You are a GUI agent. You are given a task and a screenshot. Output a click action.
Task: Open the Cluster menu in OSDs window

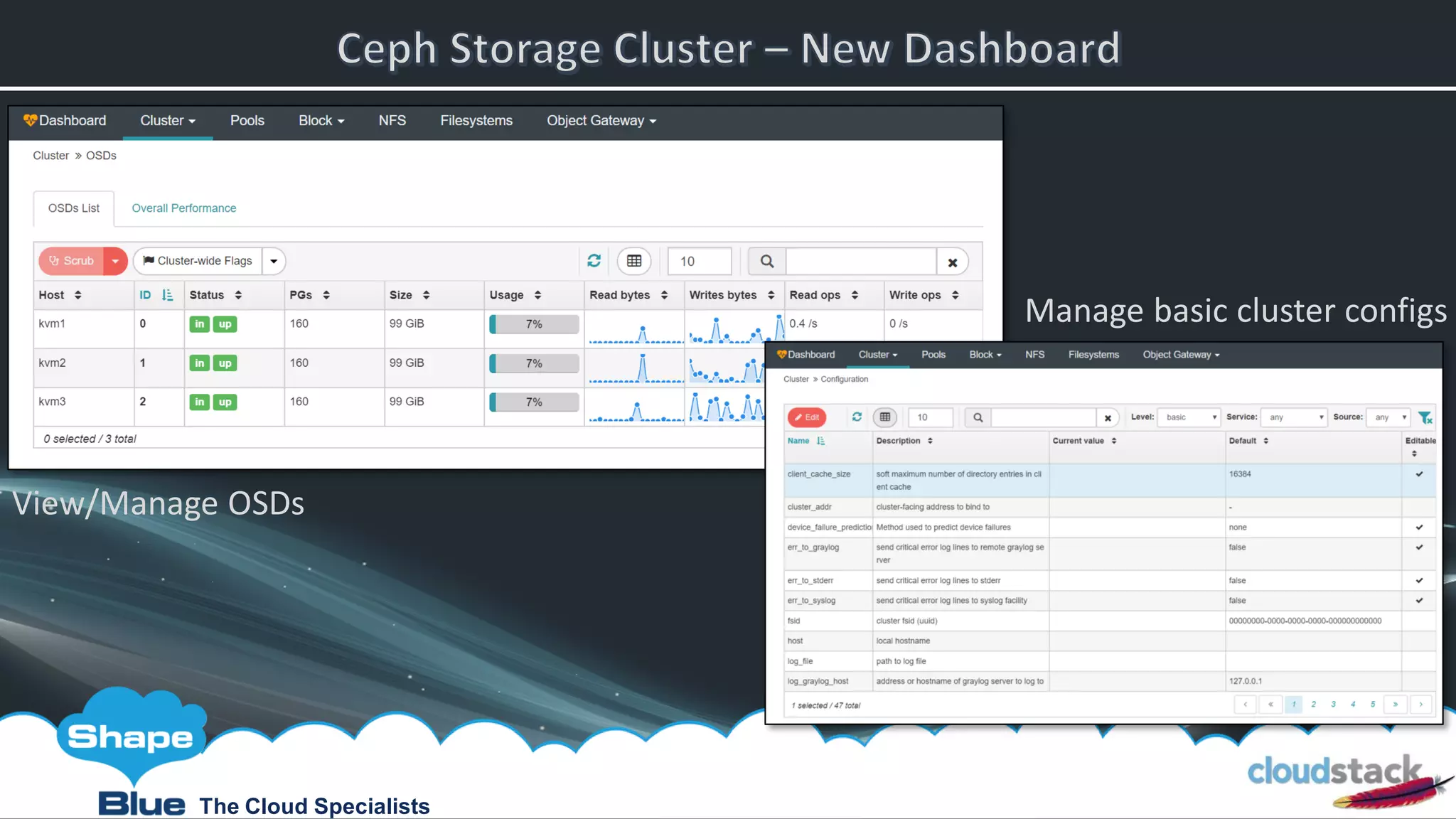[168, 121]
